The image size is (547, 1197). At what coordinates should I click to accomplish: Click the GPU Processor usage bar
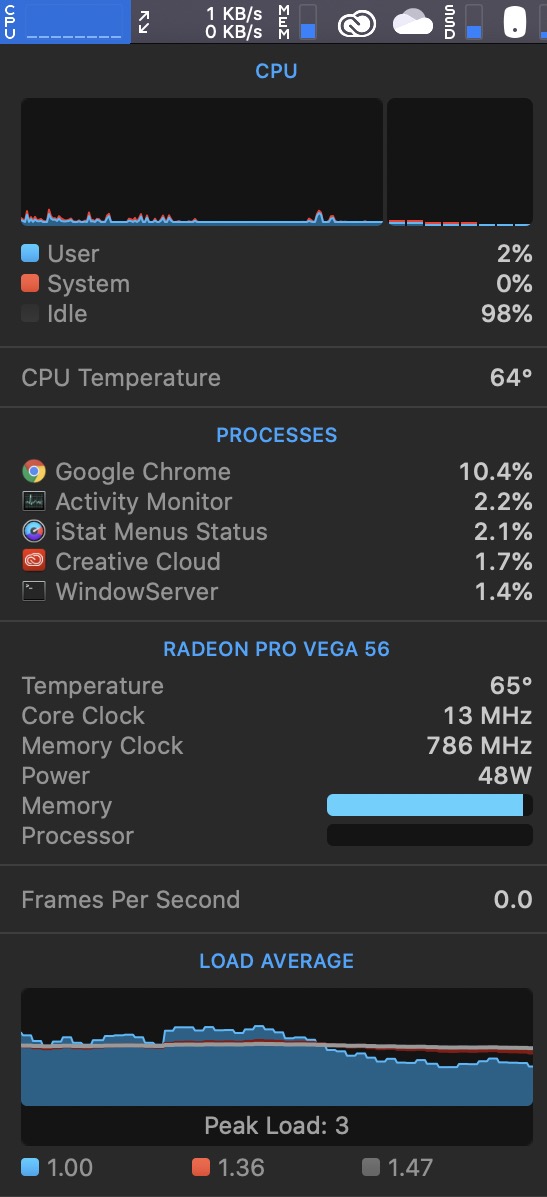point(430,835)
